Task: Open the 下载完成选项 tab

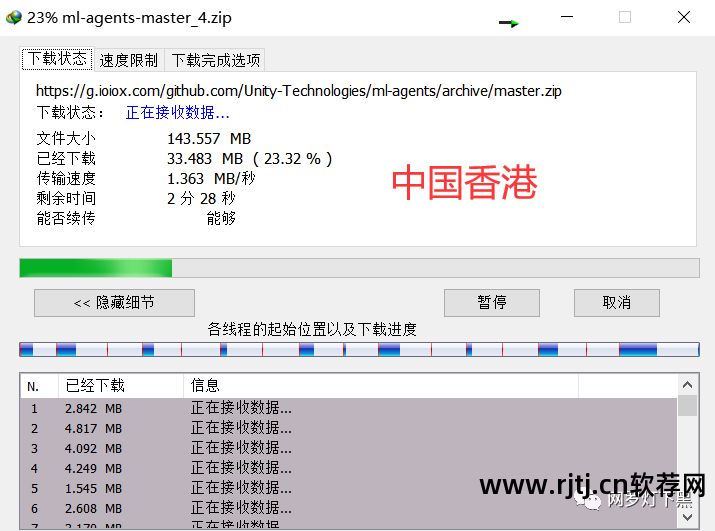Action: click(215, 60)
